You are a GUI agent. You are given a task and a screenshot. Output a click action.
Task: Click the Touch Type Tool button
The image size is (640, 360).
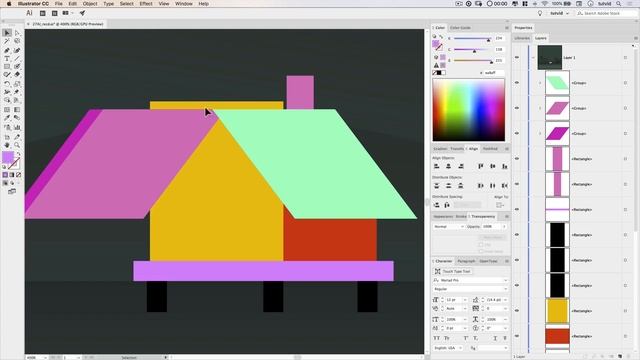coord(453,271)
